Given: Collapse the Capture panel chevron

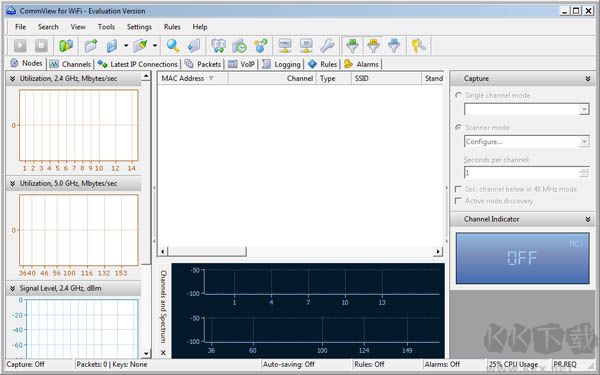Looking at the screenshot, I should [587, 78].
